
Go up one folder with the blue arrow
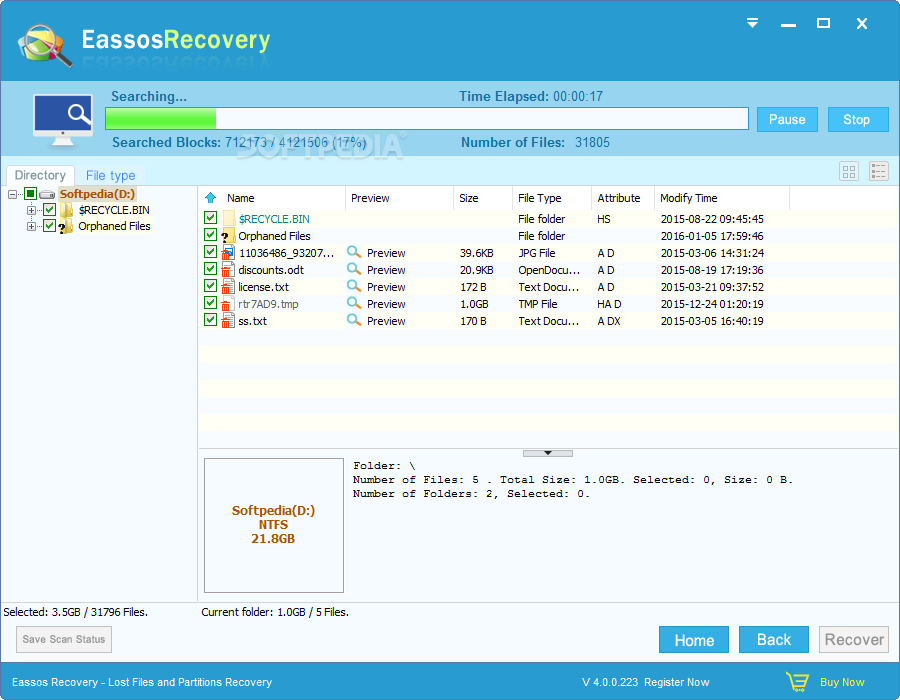coord(211,198)
